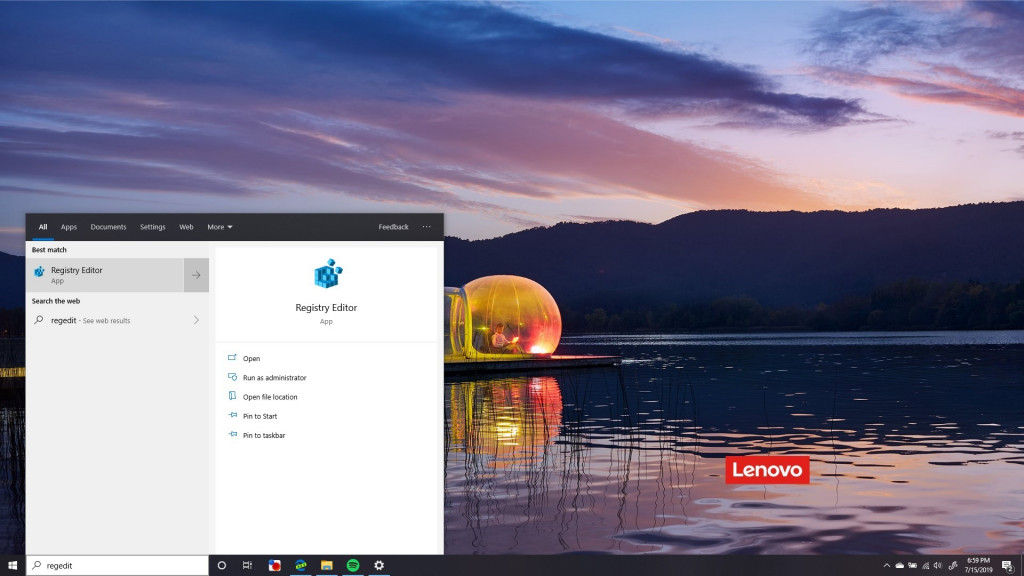
Task: Open Task View from the taskbar
Action: click(246, 565)
